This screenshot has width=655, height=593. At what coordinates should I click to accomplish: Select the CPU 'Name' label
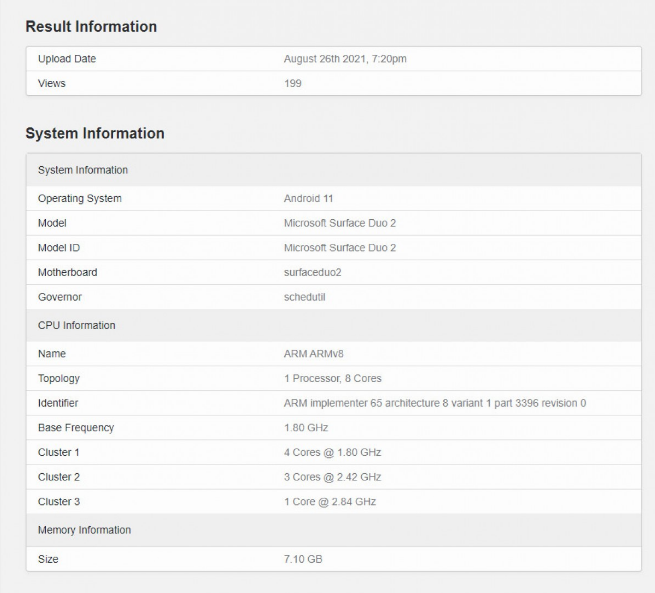point(52,354)
